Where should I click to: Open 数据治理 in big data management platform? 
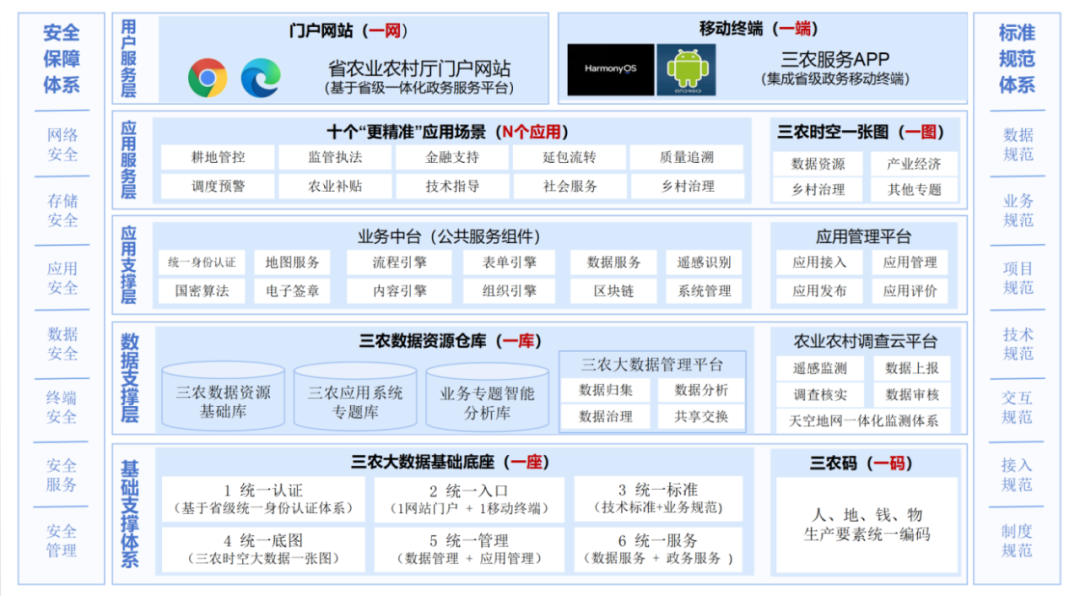[x=605, y=416]
